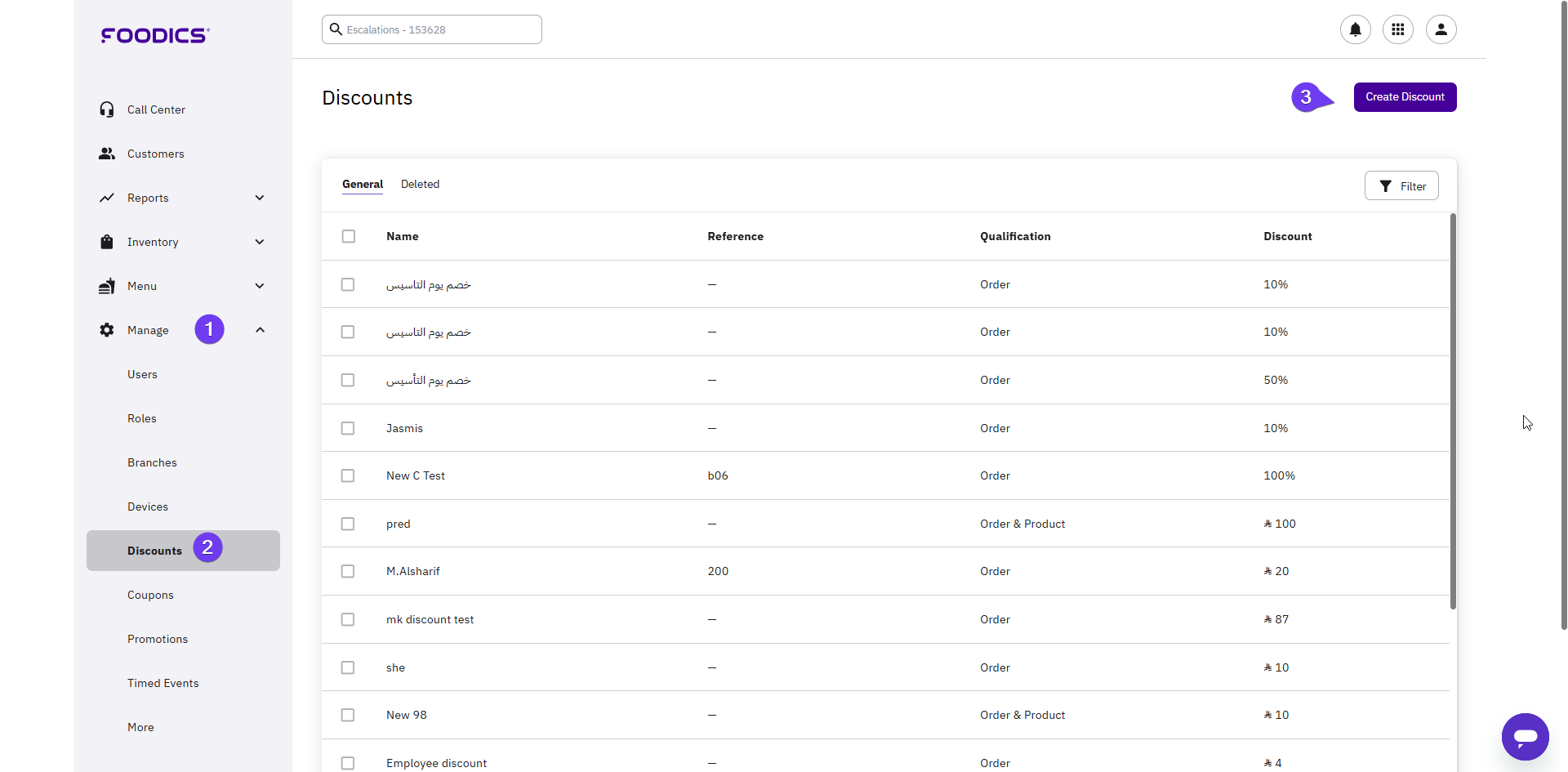Open the New C Test discount
The image size is (1568, 772).
tap(416, 475)
